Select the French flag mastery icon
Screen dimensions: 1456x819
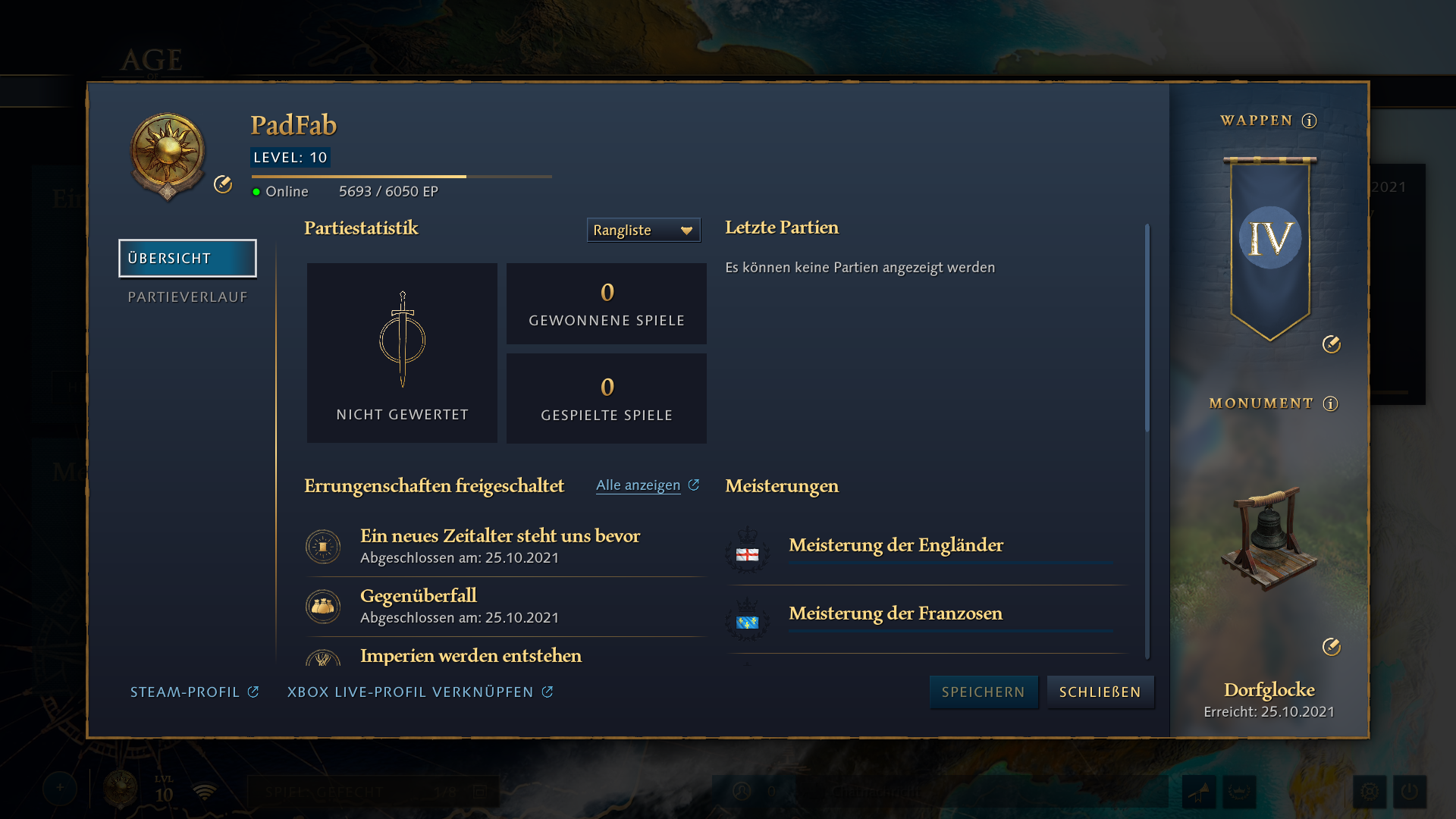click(x=748, y=619)
